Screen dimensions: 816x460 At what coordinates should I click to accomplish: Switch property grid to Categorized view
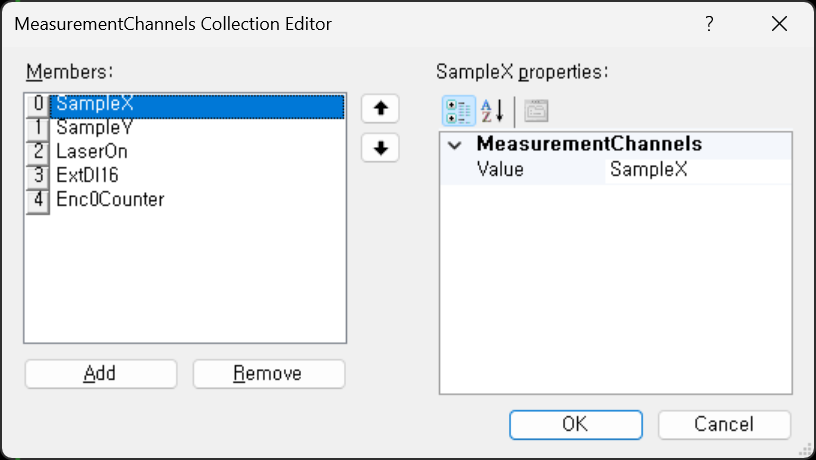point(458,111)
